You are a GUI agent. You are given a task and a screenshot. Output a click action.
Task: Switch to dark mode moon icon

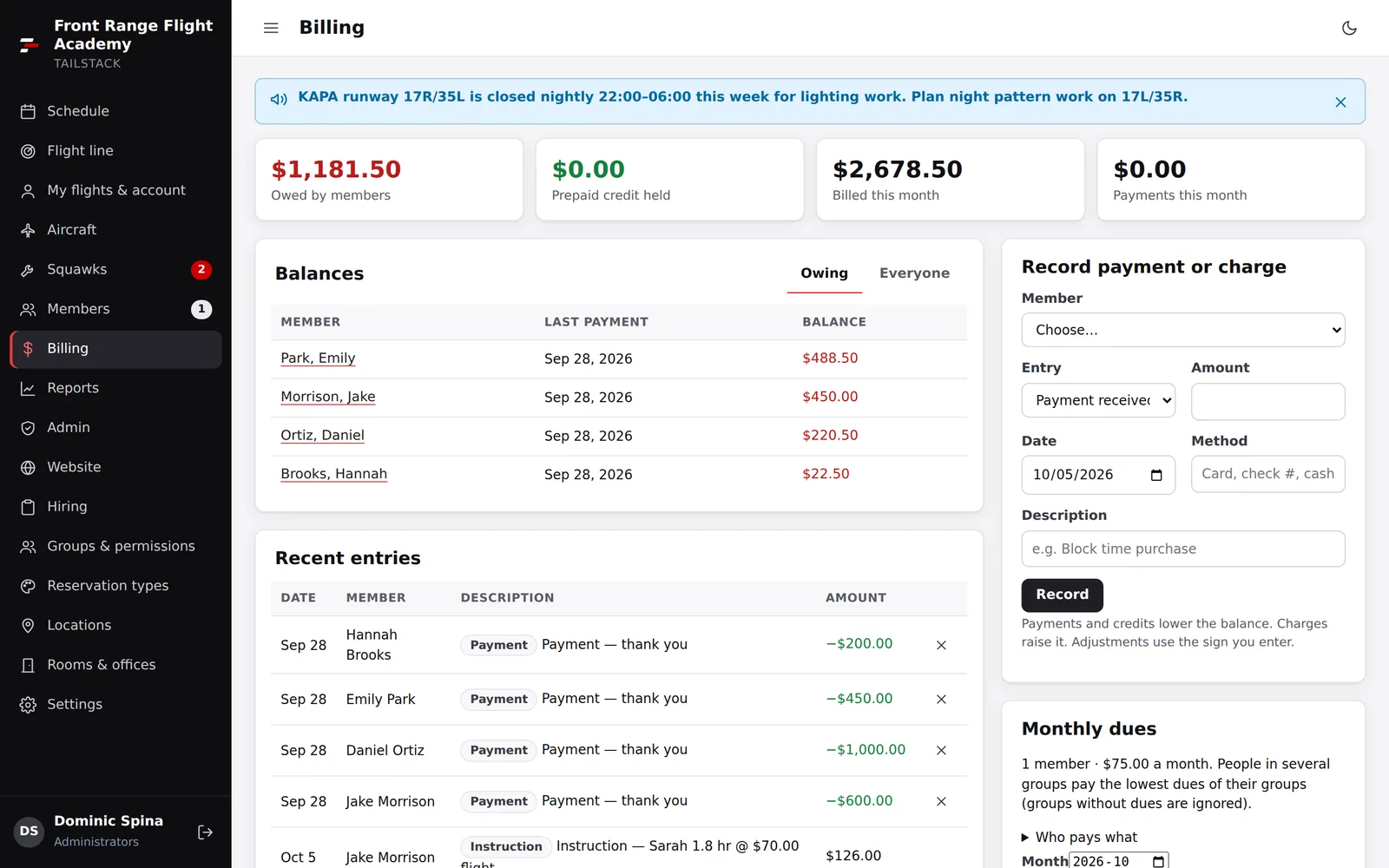point(1349,28)
